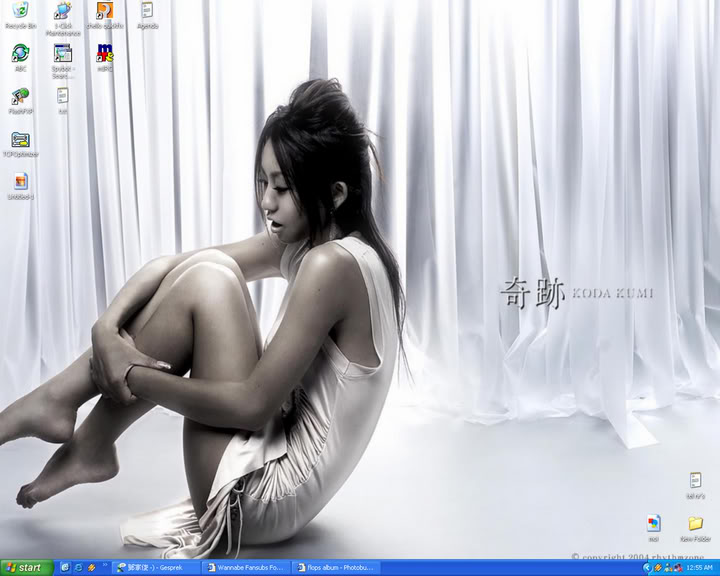Image resolution: width=720 pixels, height=576 pixels.
Task: Launch the 1-Click Maintenance shortcut
Action: click(x=63, y=18)
